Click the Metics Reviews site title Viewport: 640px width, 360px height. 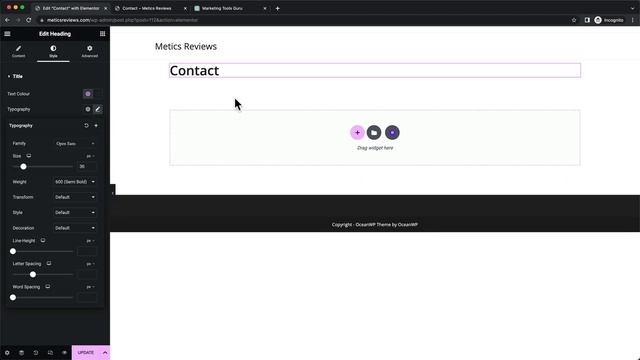186,47
